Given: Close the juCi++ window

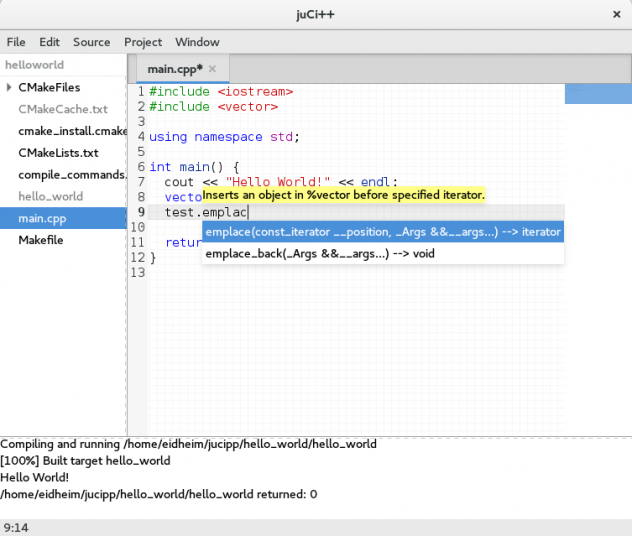Looking at the screenshot, I should [615, 15].
